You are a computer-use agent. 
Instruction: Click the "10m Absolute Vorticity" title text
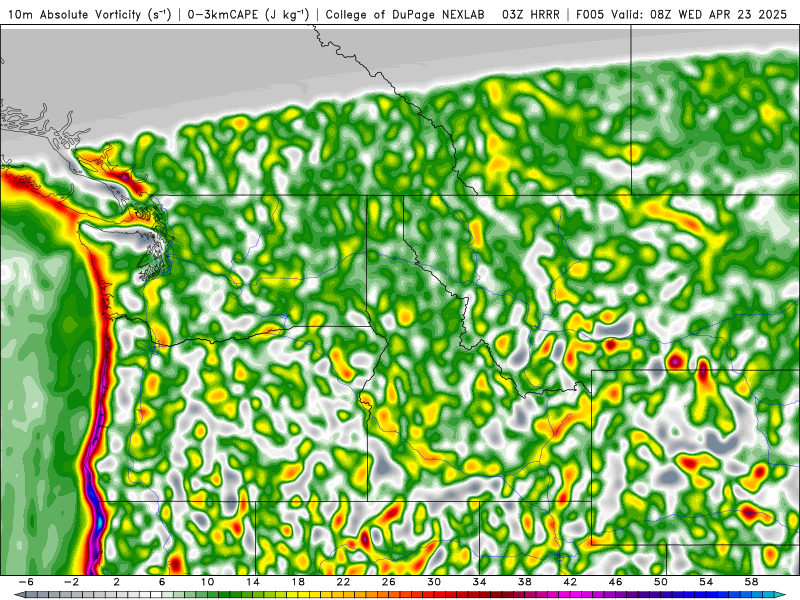click(x=74, y=14)
